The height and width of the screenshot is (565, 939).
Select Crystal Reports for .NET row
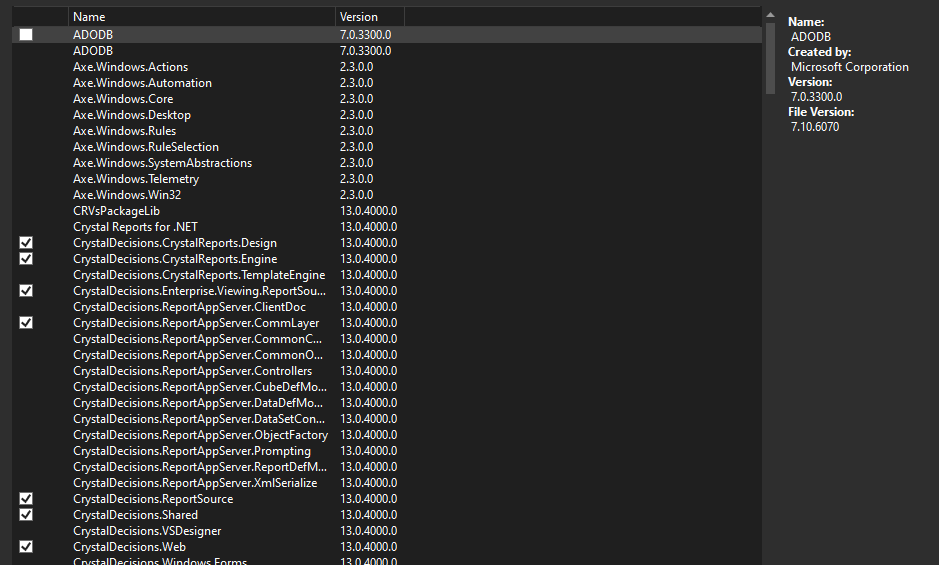tap(387, 227)
